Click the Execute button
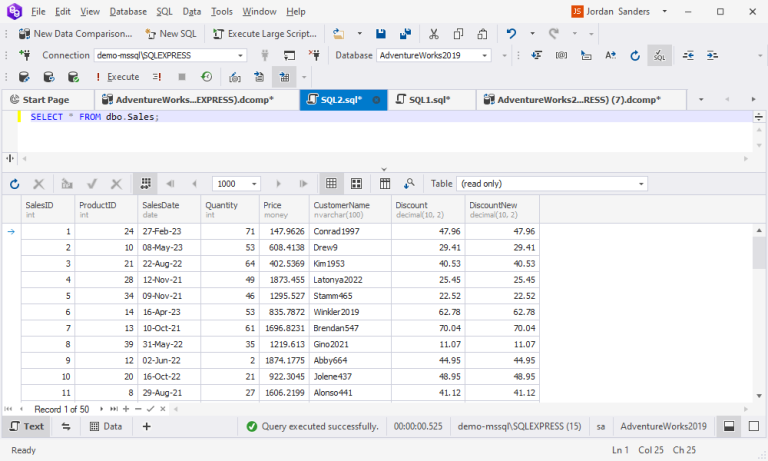This screenshot has height=461, width=768. tap(118, 77)
